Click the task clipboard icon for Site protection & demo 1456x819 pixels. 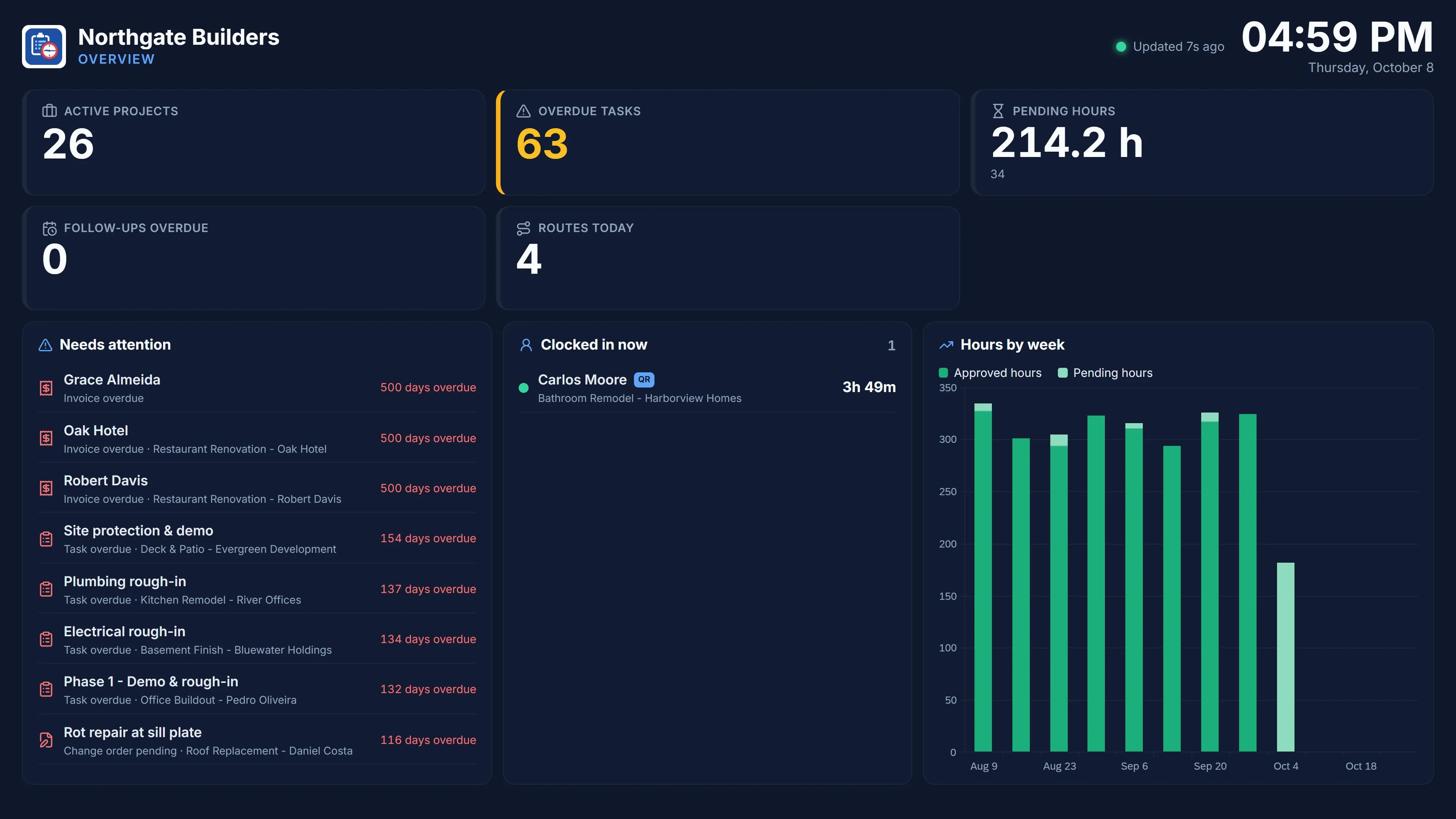tap(46, 539)
